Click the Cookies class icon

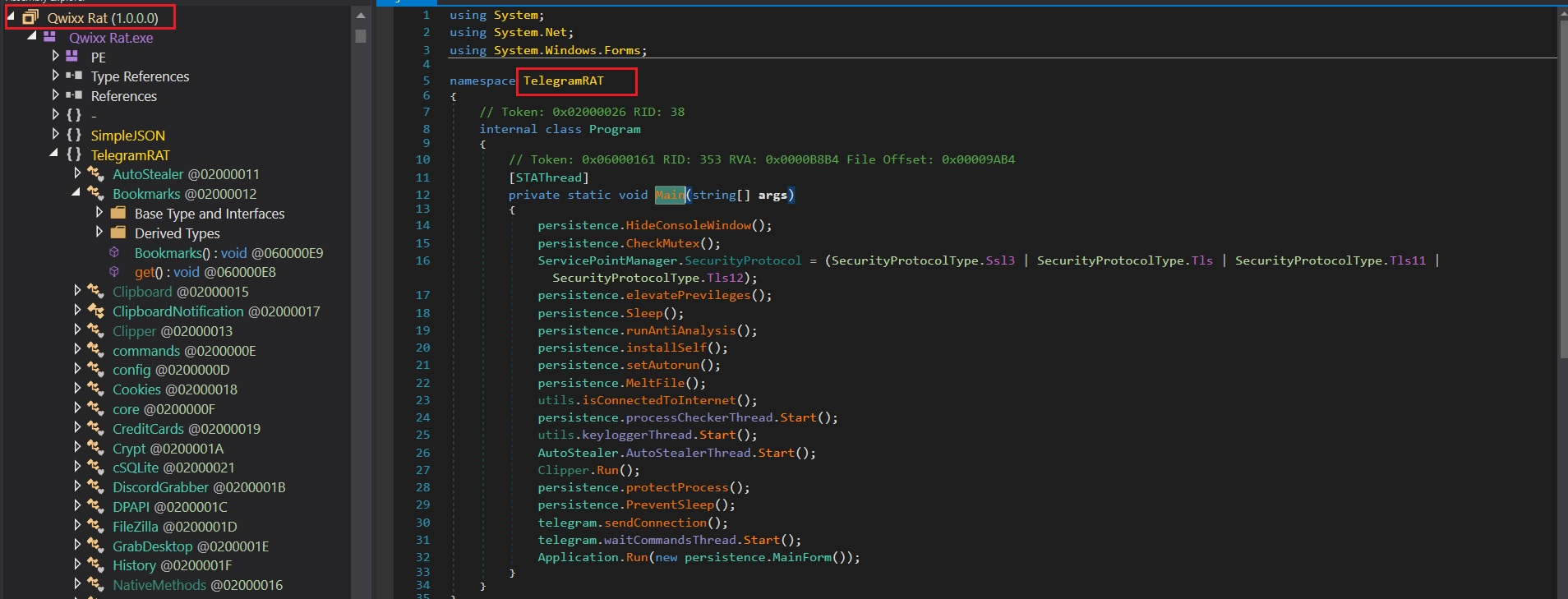pos(95,389)
